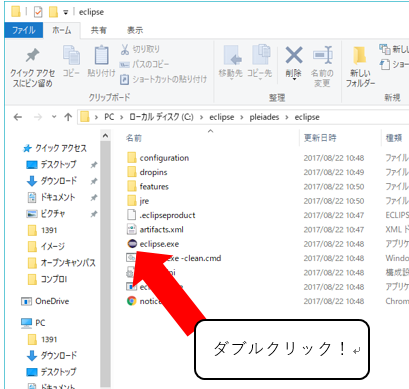Screen dimensions: 409x389
Task: Click the 2017/08/22 10:47 date of artifacts.xml
Action: tap(334, 229)
